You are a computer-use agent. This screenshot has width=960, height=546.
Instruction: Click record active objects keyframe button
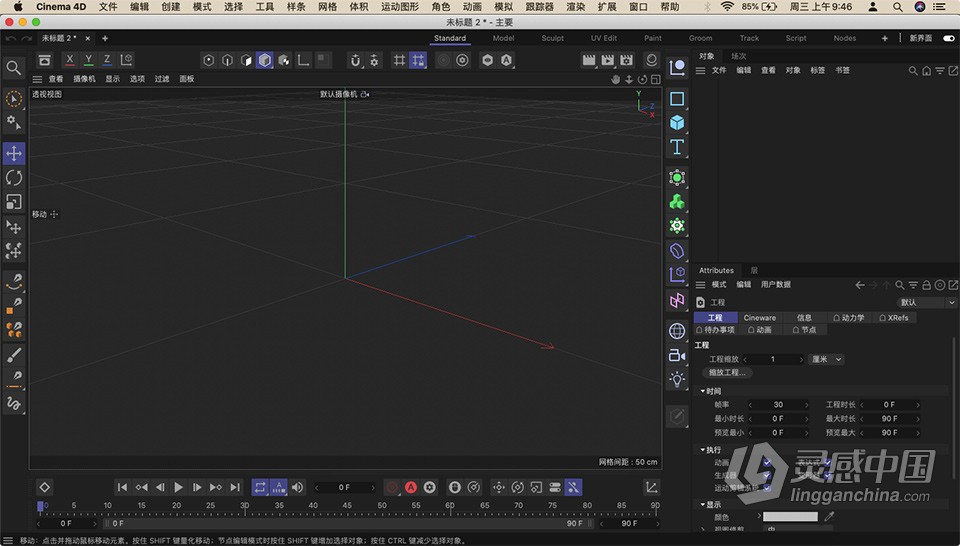click(x=392, y=487)
